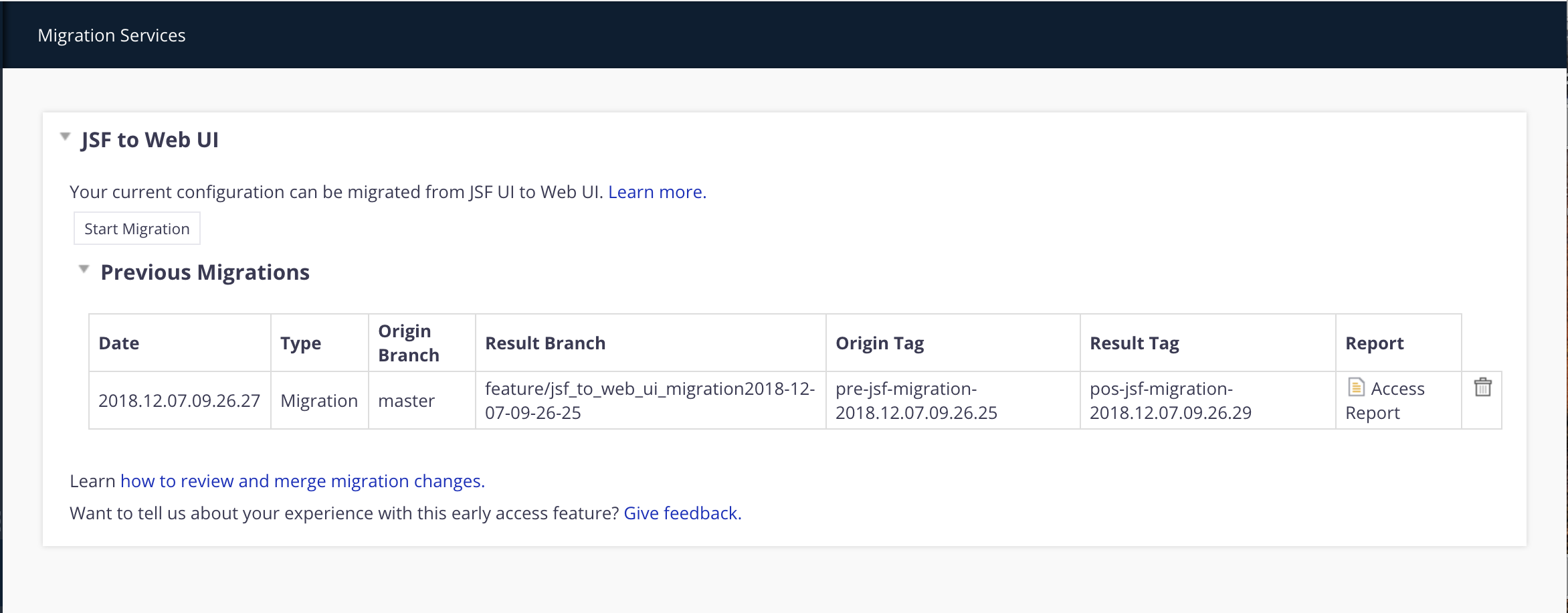1568x613 pixels.
Task: Open the Learn more link
Action: tap(657, 192)
